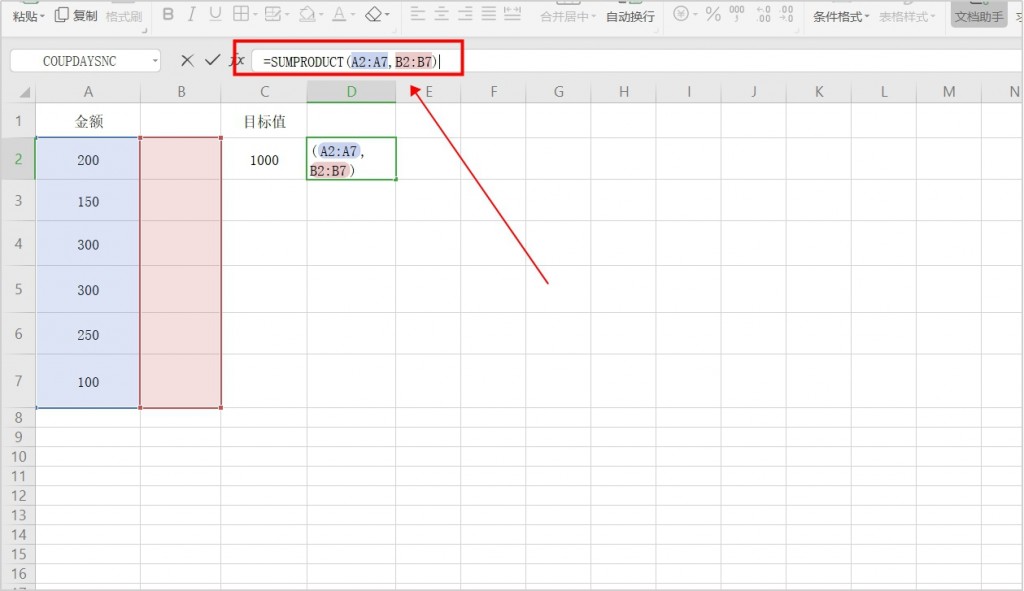Expand the Name Box dropdown arrow
Viewport: 1024px width, 591px height.
155,61
